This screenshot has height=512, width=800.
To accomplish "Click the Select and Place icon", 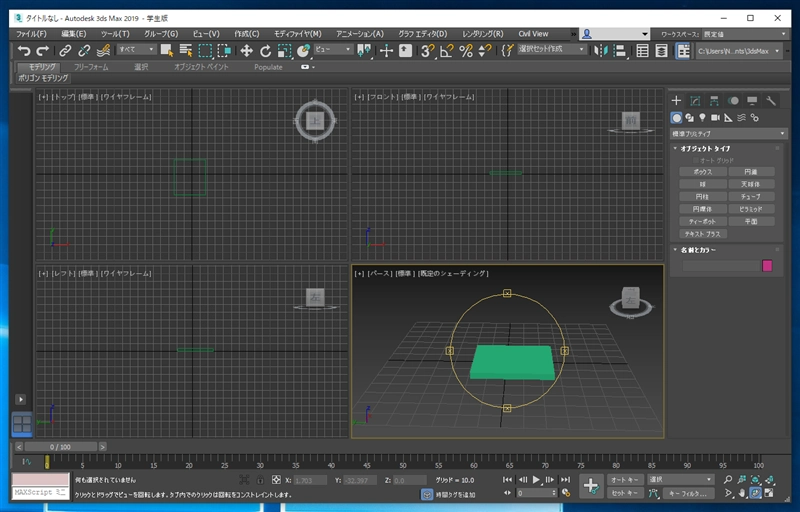I will pyautogui.click(x=304, y=50).
